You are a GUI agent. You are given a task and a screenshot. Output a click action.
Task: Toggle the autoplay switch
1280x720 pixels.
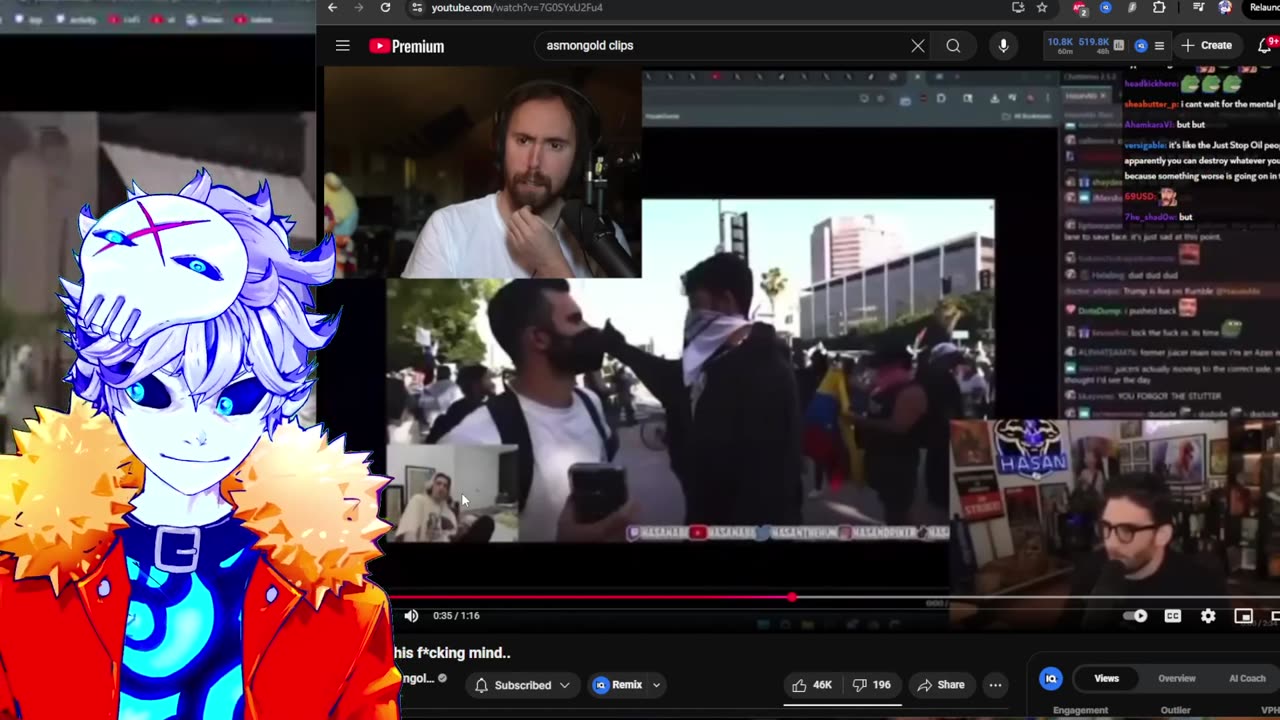click(1135, 616)
